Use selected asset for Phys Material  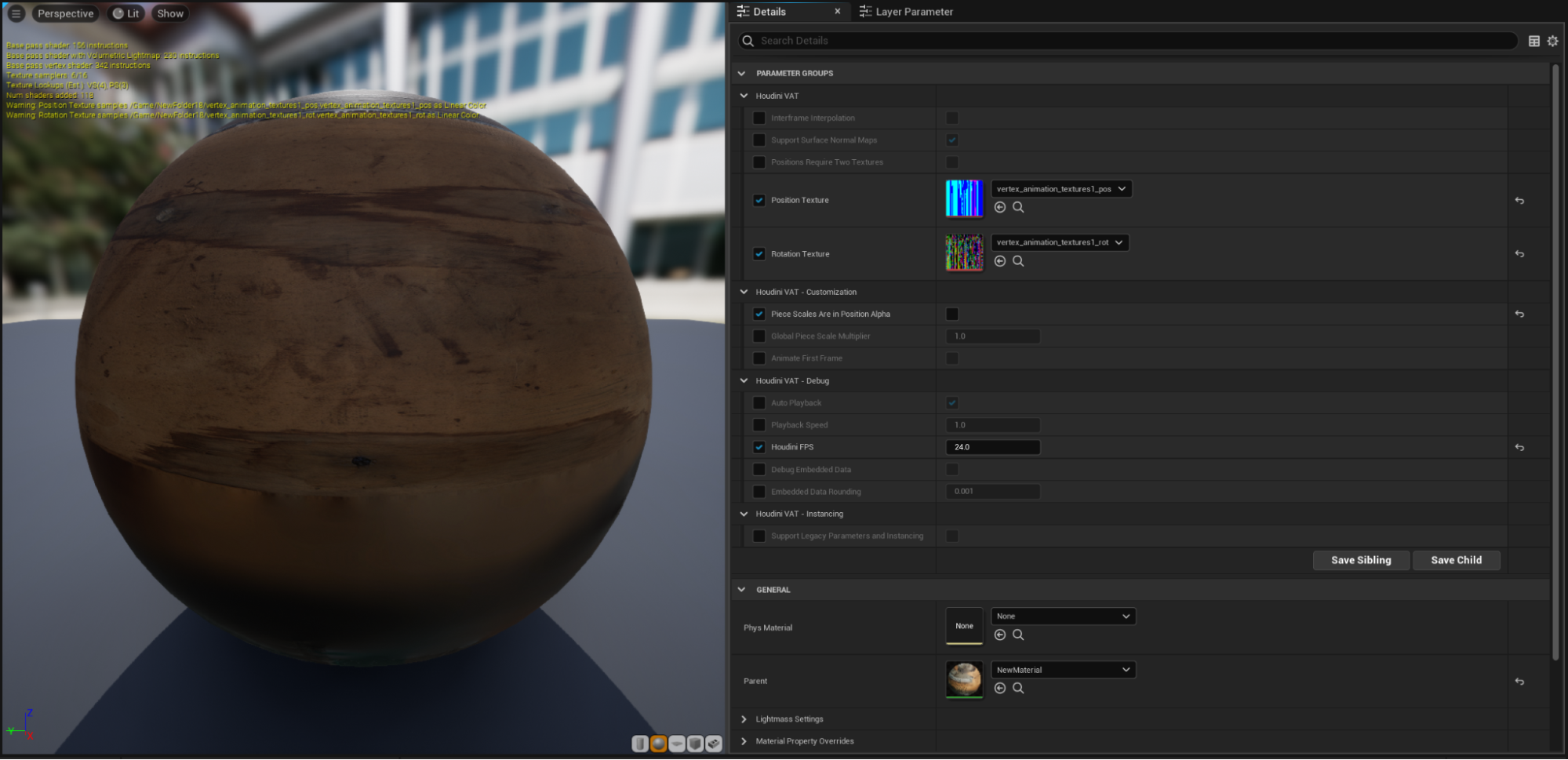(x=1000, y=635)
